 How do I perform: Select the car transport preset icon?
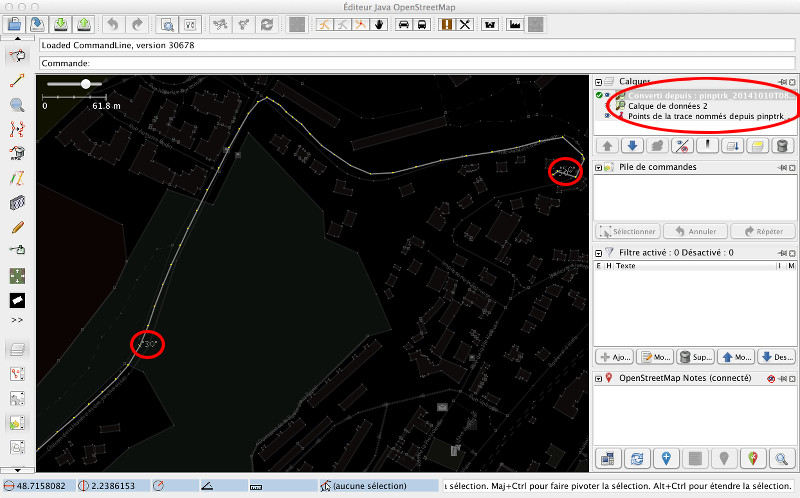404,24
